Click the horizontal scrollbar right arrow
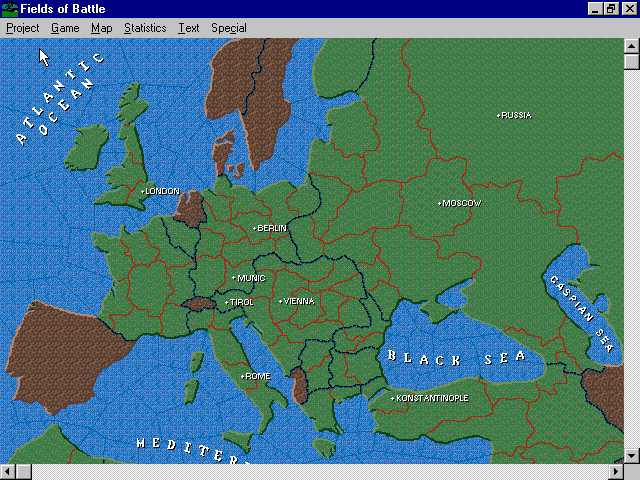 616,472
